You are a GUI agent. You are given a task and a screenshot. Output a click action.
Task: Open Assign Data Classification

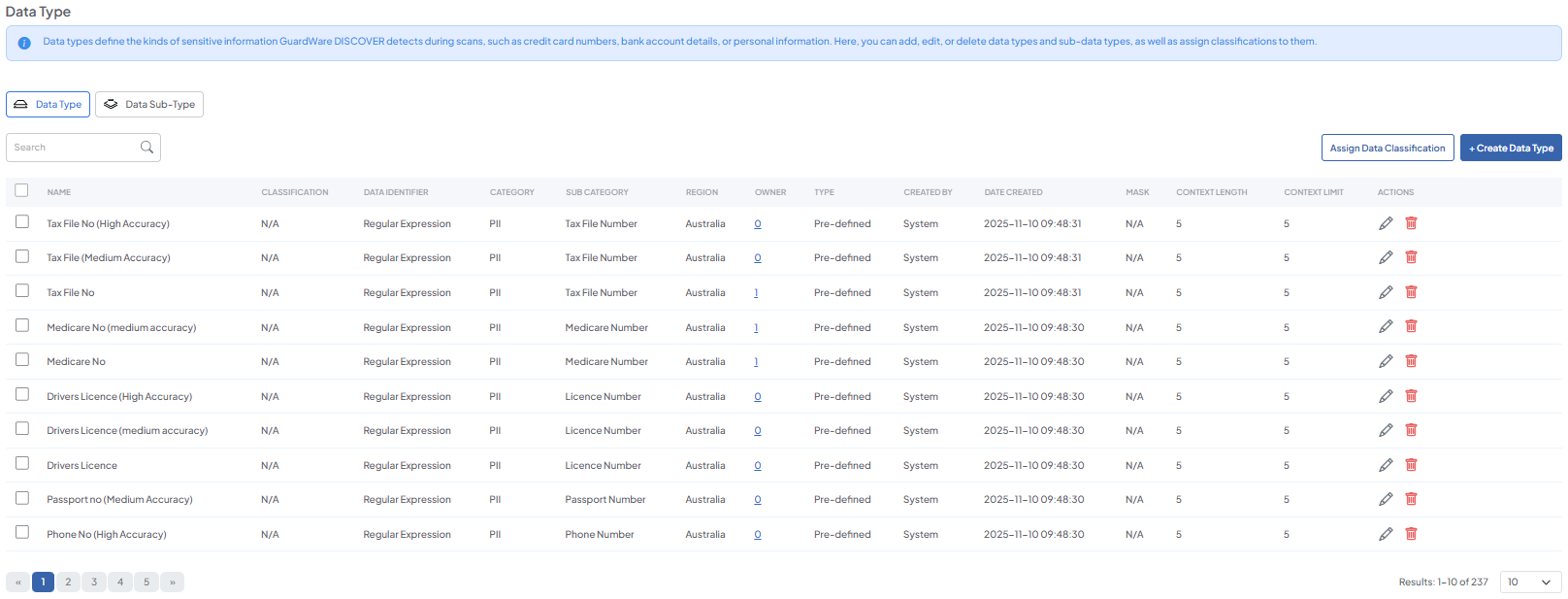pos(1387,148)
